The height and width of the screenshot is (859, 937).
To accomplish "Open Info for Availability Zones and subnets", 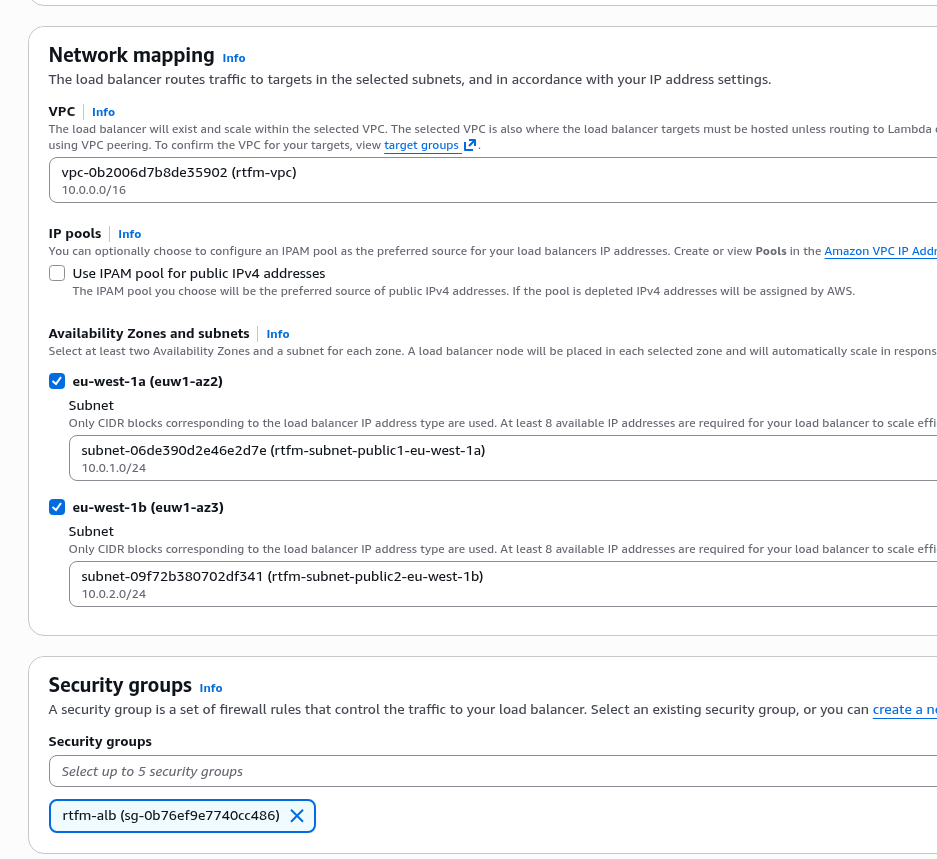I will coord(278,334).
